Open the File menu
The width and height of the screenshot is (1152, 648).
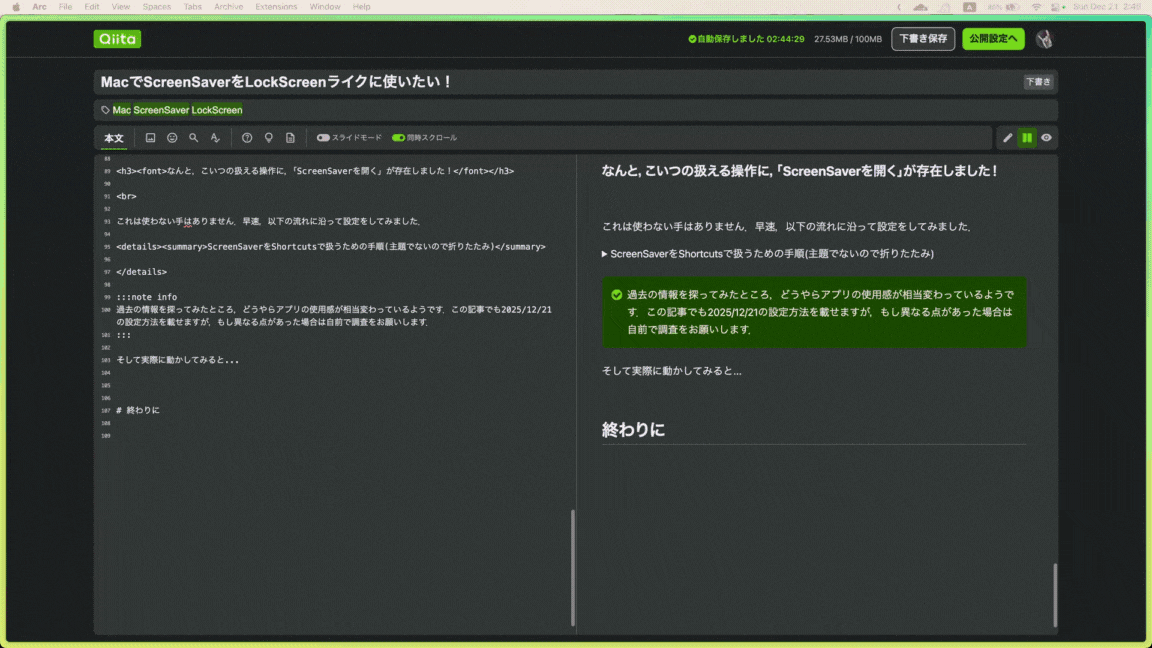pyautogui.click(x=65, y=7)
